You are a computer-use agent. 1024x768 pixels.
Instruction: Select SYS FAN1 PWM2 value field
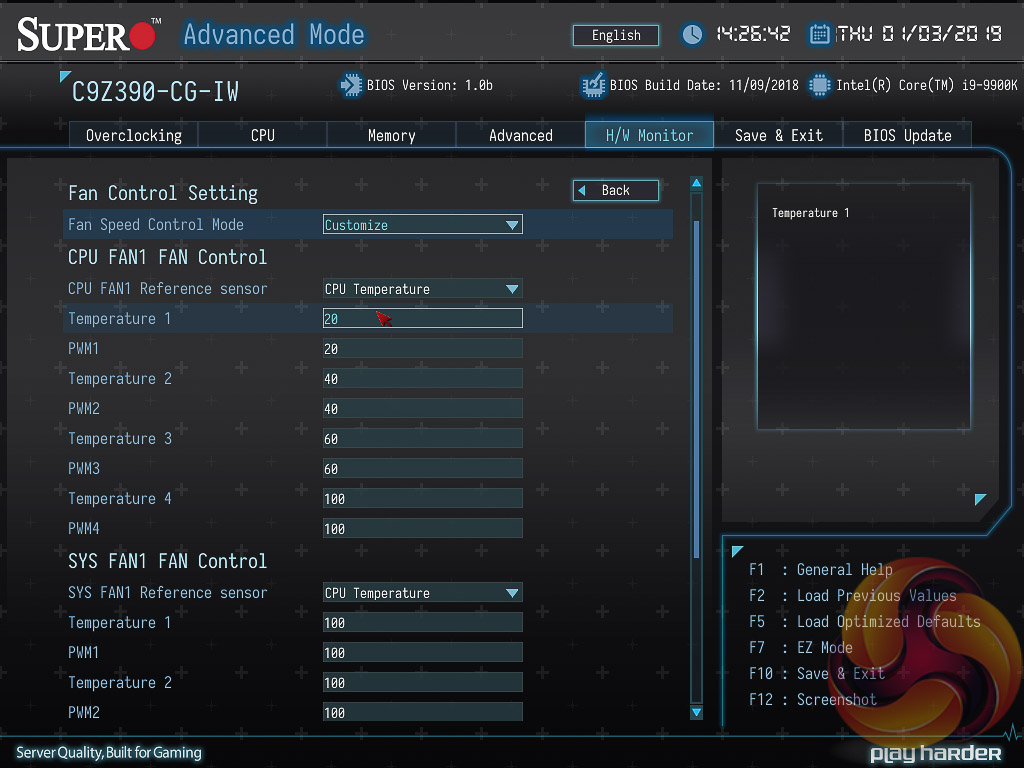(x=423, y=712)
